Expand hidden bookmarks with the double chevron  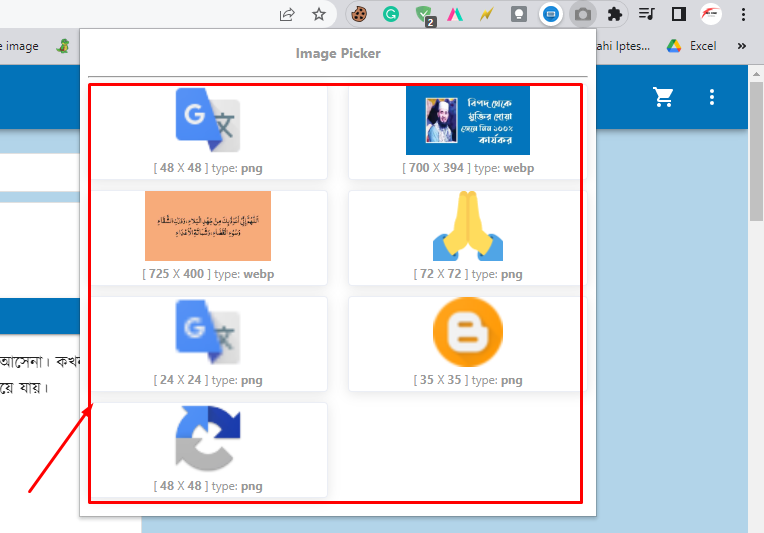(742, 46)
